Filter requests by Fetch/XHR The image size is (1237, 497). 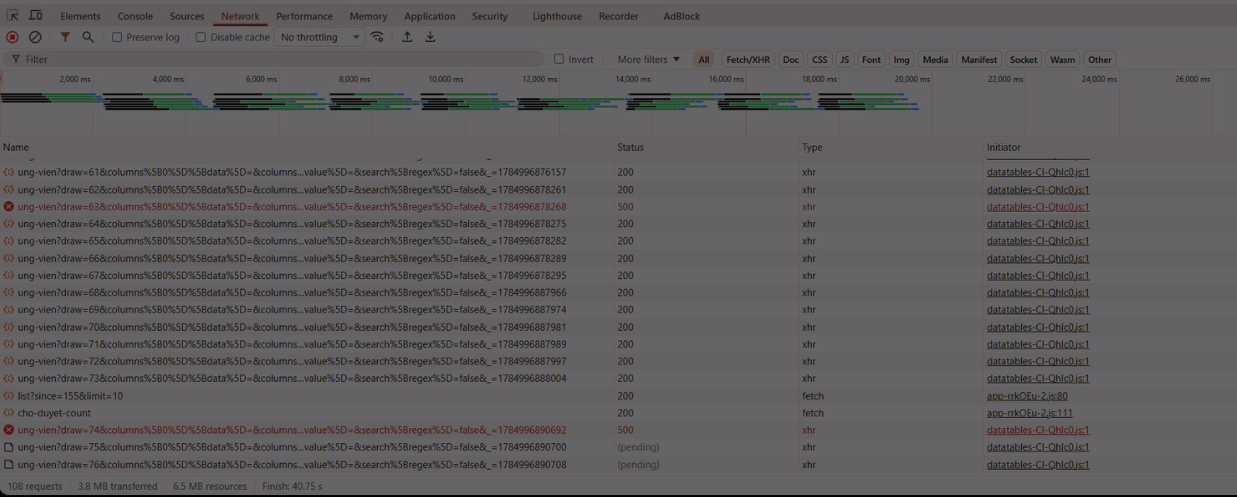coord(748,60)
